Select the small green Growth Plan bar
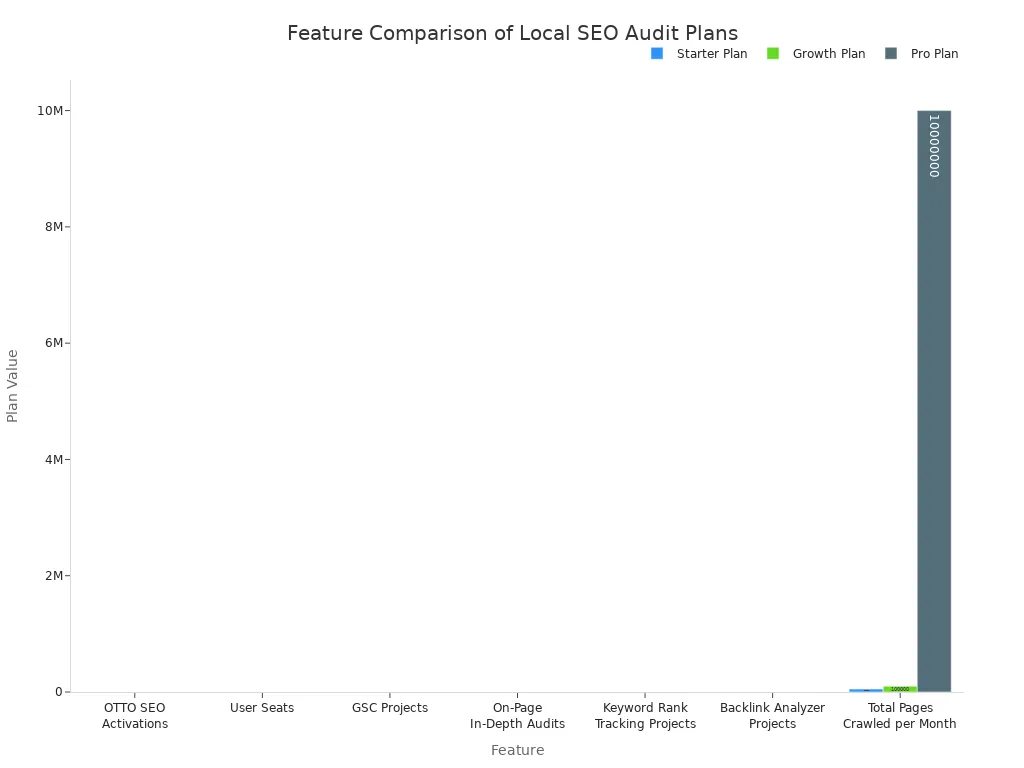This screenshot has height=768, width=1024. pyautogui.click(x=899, y=689)
